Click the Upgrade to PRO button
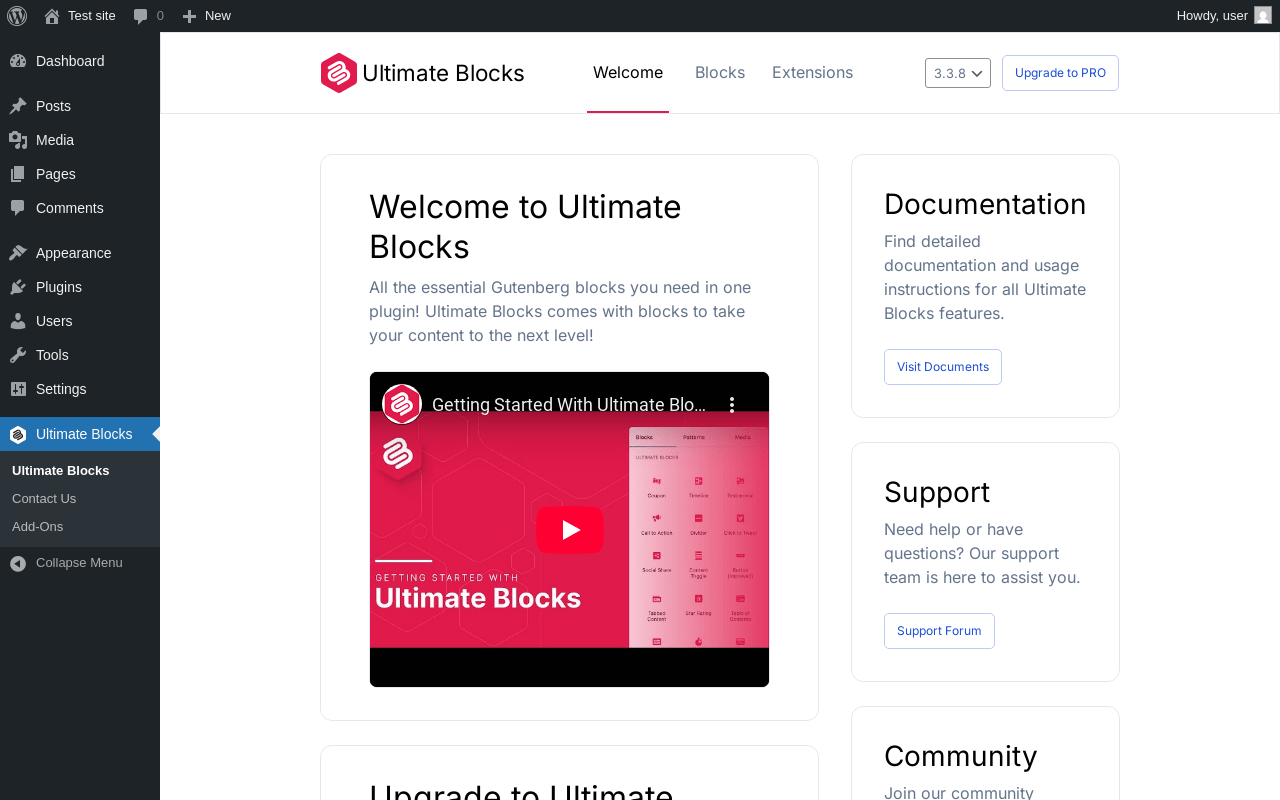 pyautogui.click(x=1060, y=73)
